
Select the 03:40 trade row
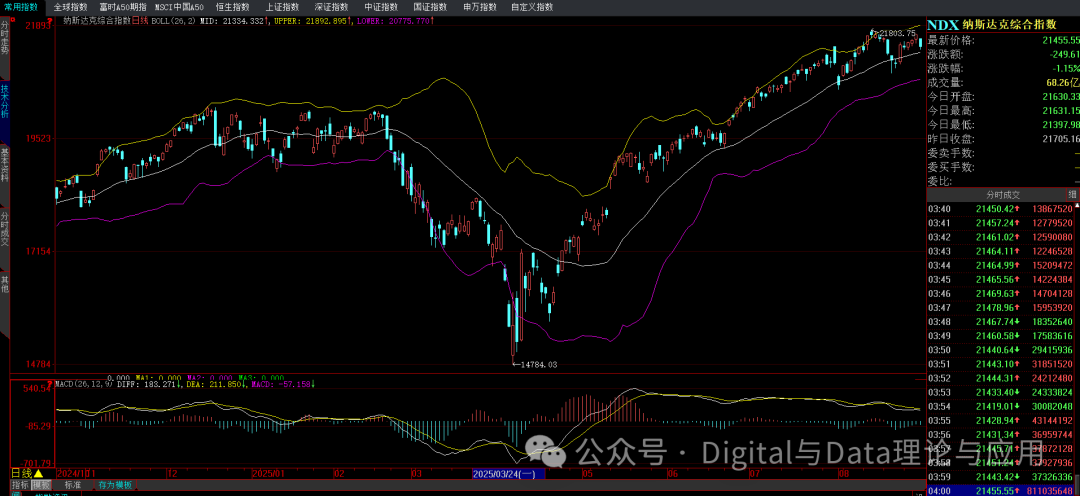pyautogui.click(x=1000, y=208)
